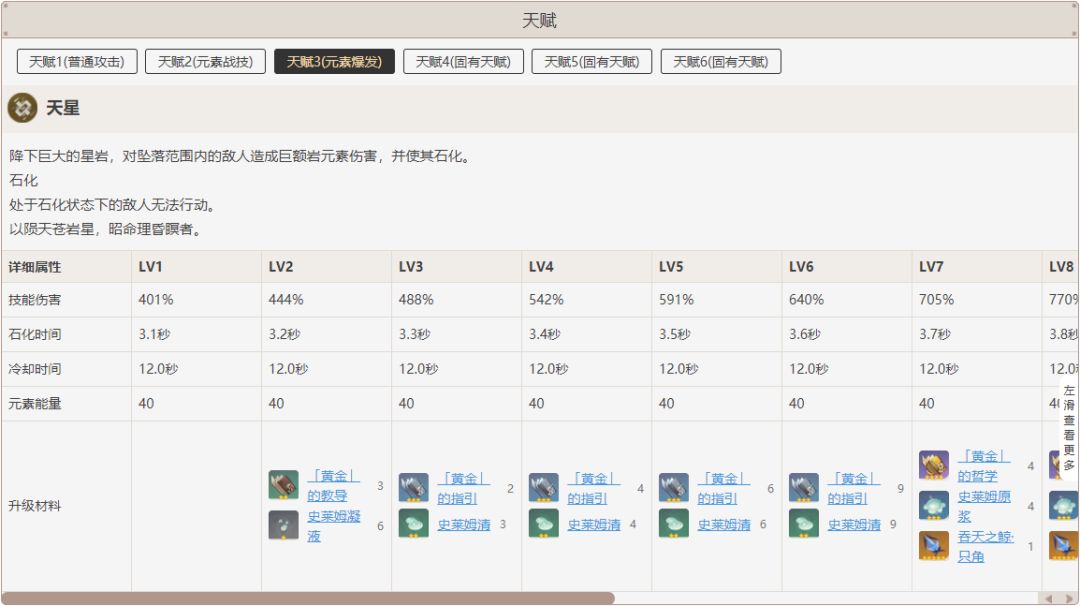
Task: Click the 元素能量 row label
Action: click(x=34, y=403)
